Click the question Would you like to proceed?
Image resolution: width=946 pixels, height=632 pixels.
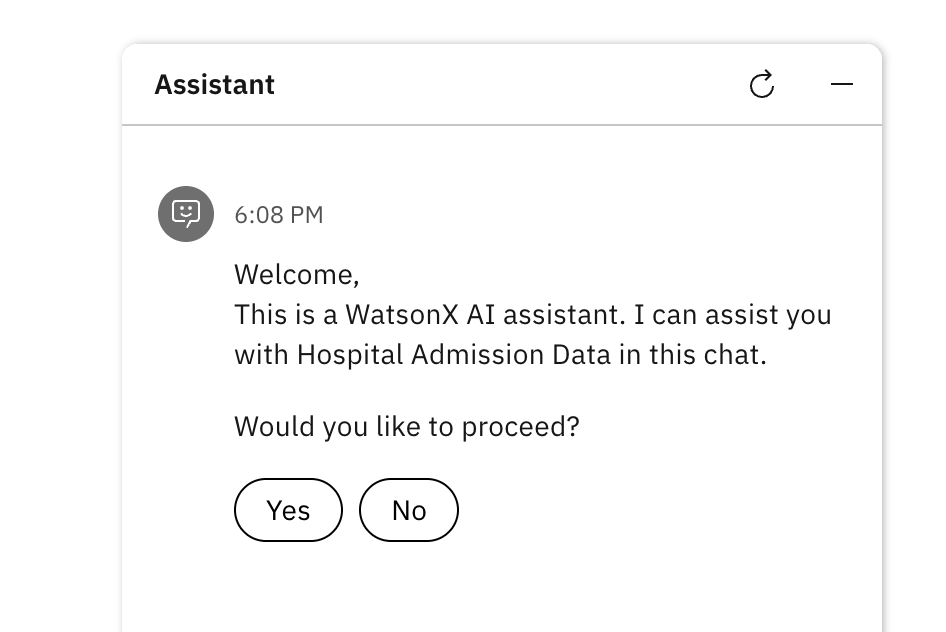point(407,427)
